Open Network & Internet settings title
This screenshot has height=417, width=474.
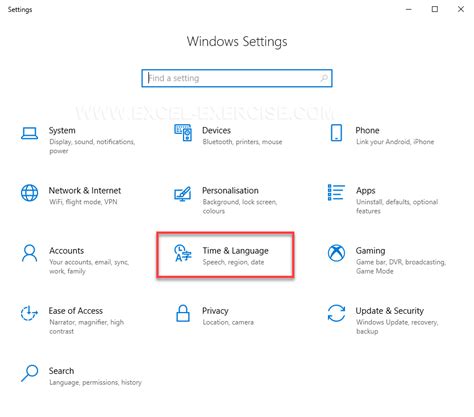click(85, 191)
